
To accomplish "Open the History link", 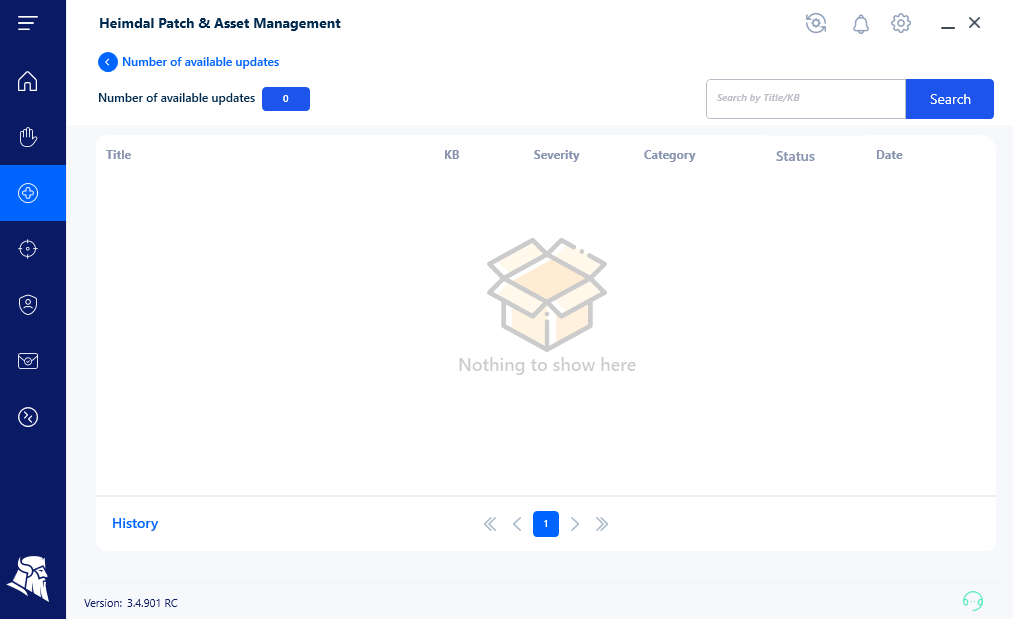I will click(135, 523).
